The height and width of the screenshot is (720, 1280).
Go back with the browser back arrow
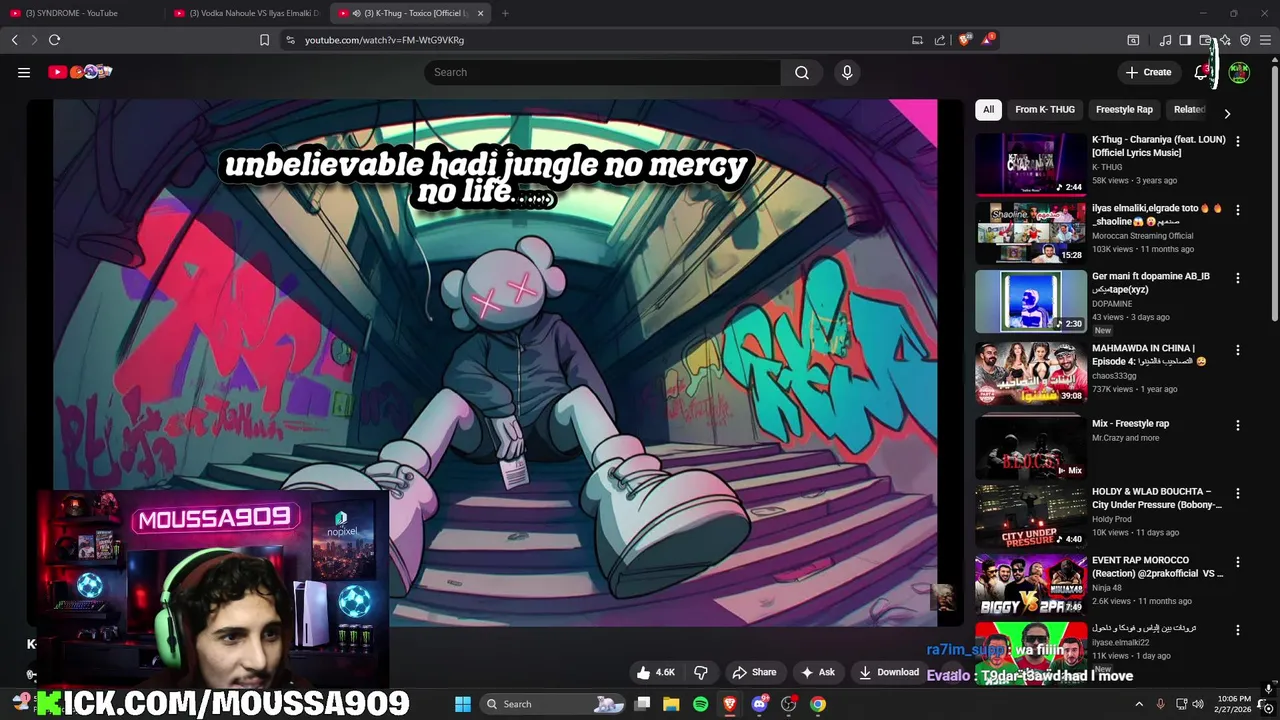coord(14,40)
